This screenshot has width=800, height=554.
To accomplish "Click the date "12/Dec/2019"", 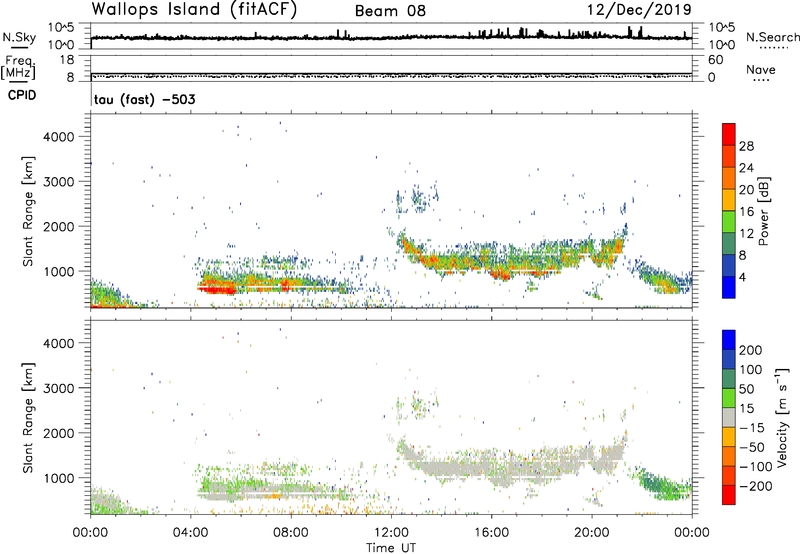I will coord(639,10).
